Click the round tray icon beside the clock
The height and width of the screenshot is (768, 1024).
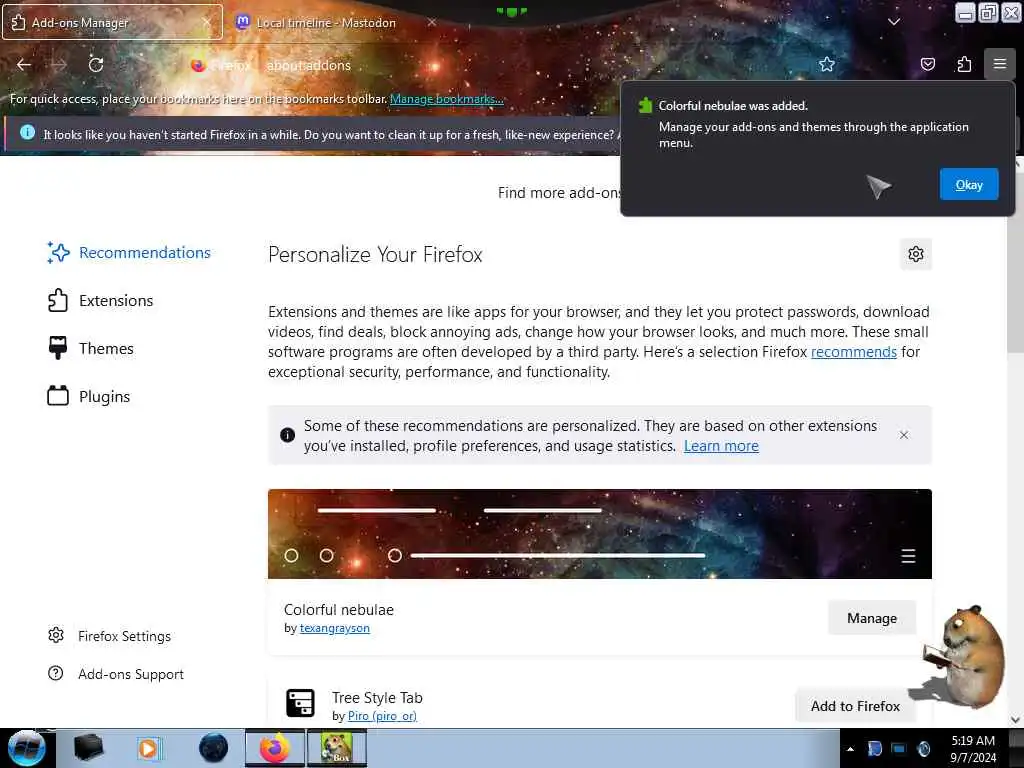923,748
